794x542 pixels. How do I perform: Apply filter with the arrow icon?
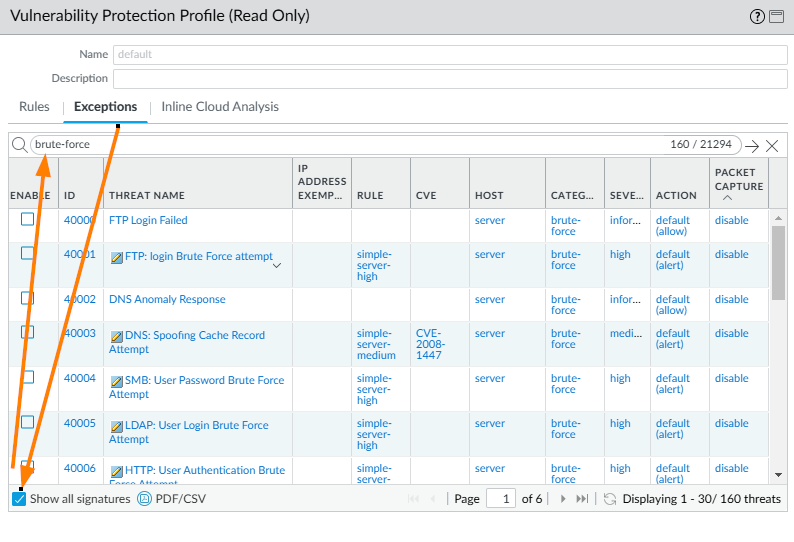pos(752,146)
